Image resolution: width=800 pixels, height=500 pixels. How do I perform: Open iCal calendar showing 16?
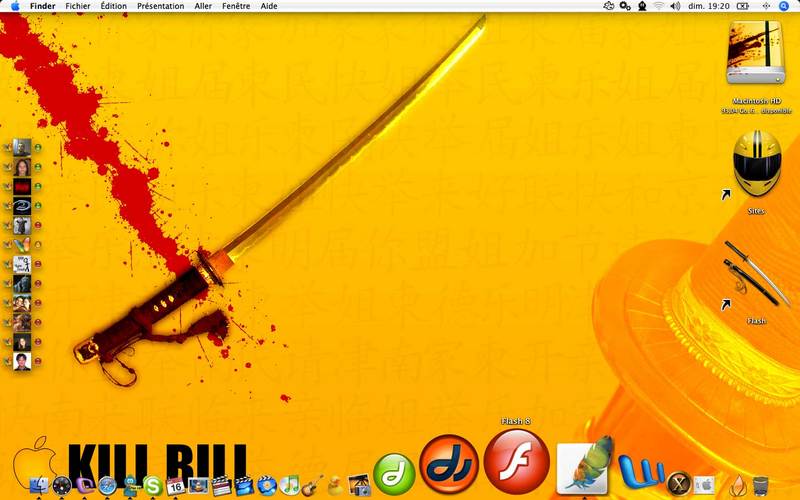(175, 486)
